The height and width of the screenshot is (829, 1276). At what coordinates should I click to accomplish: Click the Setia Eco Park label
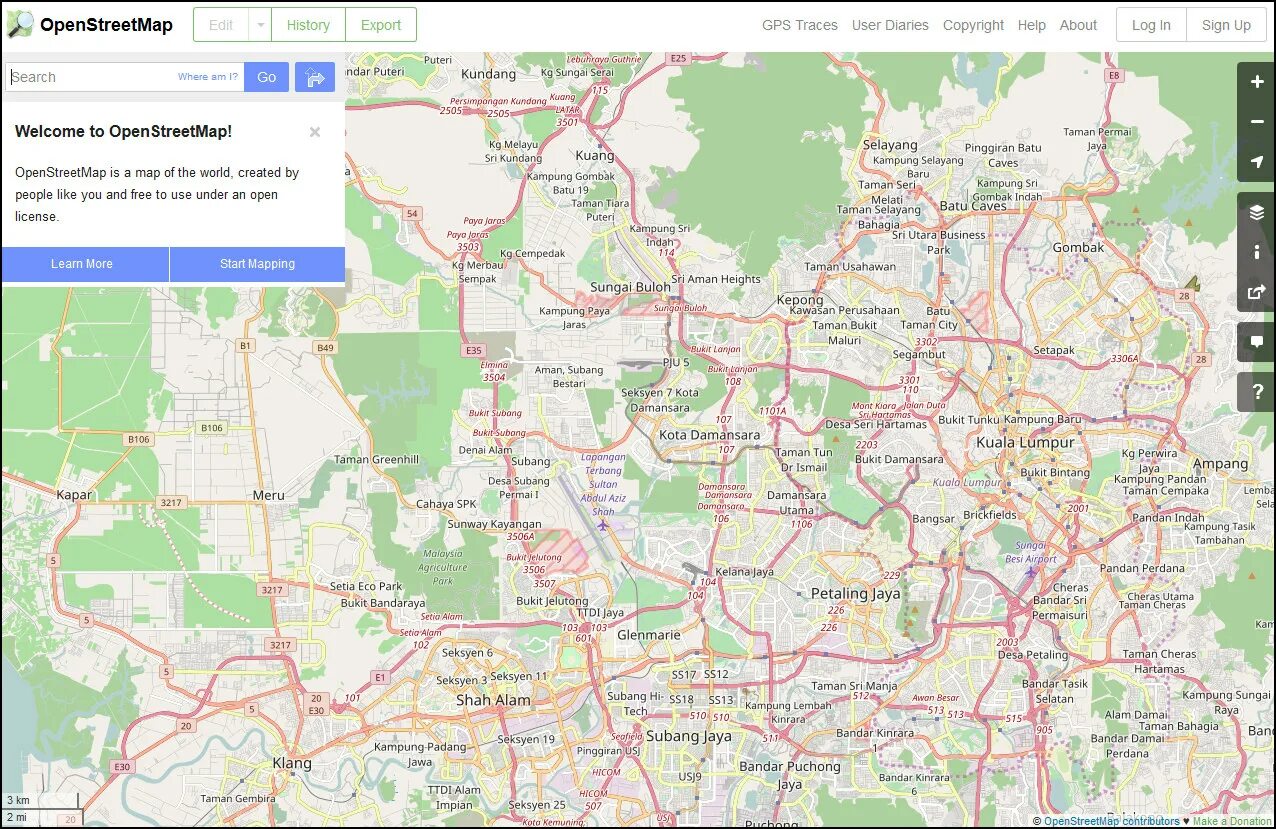tap(366, 587)
